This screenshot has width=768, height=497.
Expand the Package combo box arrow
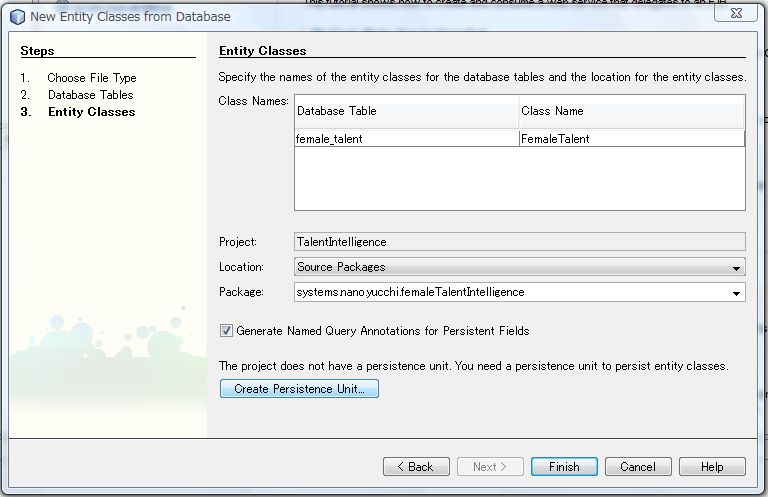(x=737, y=293)
